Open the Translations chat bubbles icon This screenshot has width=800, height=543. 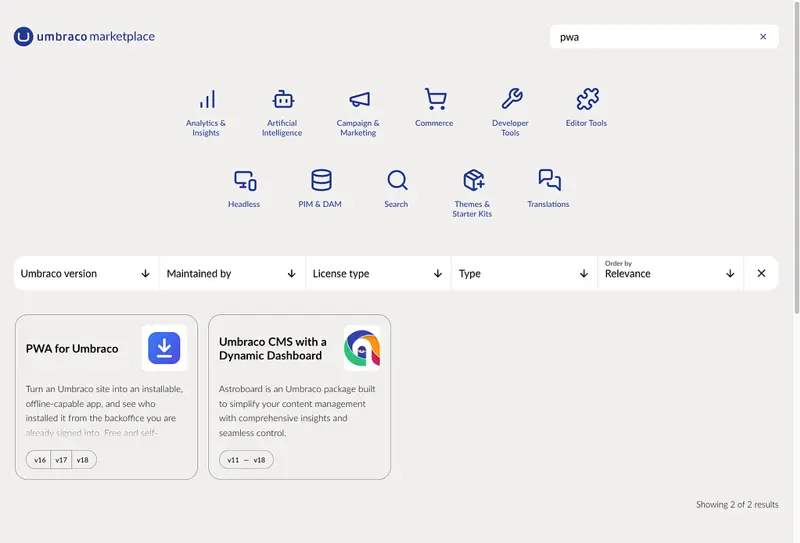[x=549, y=180]
